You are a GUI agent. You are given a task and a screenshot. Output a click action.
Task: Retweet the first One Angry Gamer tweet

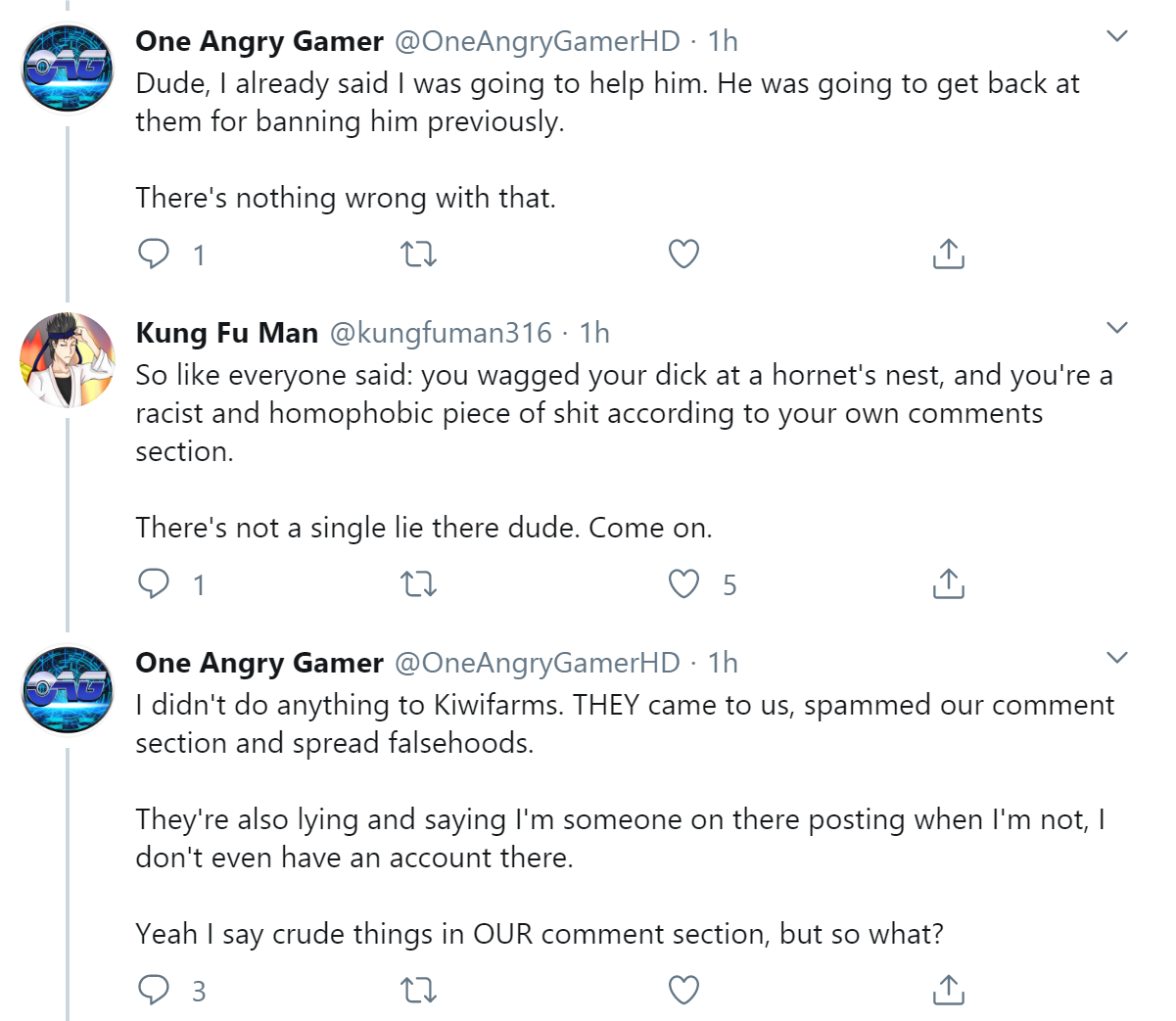(419, 255)
